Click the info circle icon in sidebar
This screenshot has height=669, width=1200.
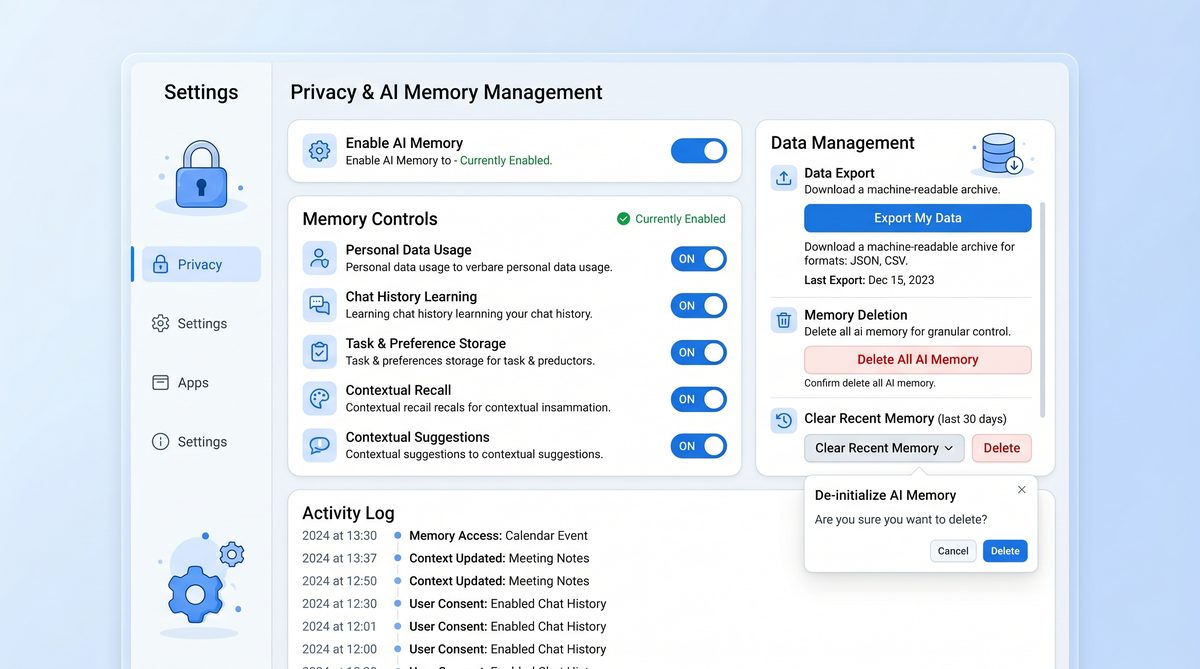pyautogui.click(x=160, y=441)
